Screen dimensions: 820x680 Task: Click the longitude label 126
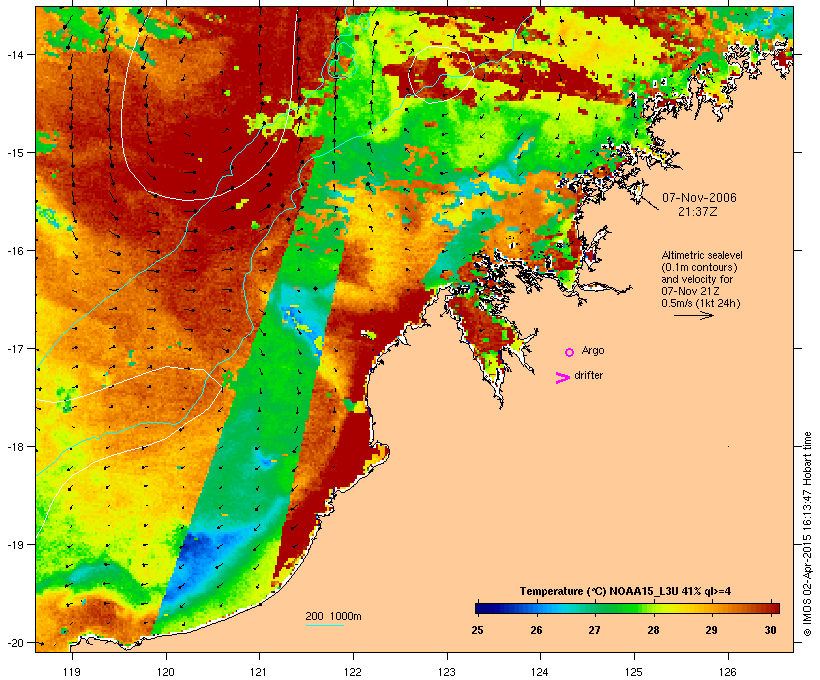[727, 672]
